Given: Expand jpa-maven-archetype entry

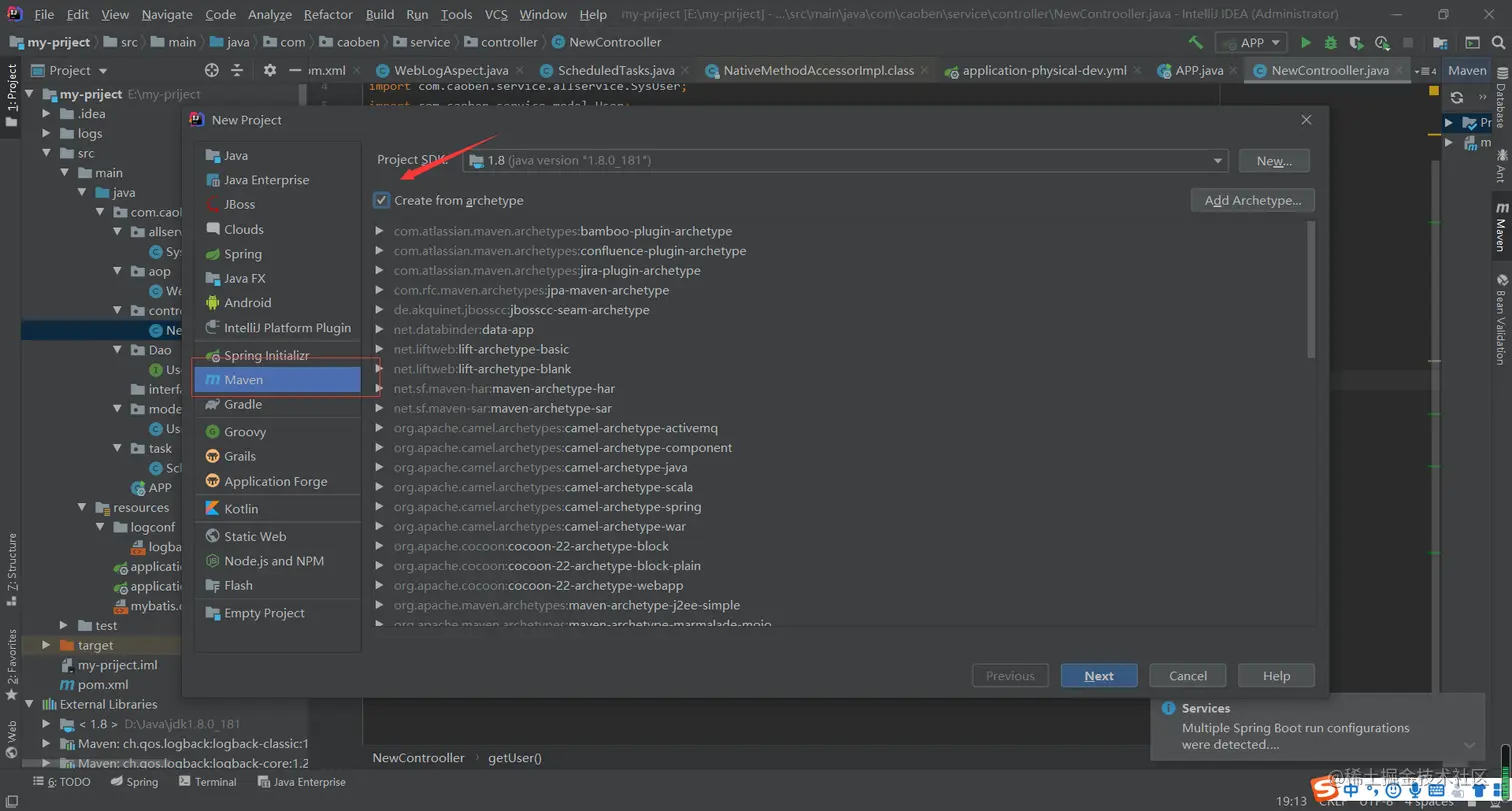Looking at the screenshot, I should click(x=379, y=290).
